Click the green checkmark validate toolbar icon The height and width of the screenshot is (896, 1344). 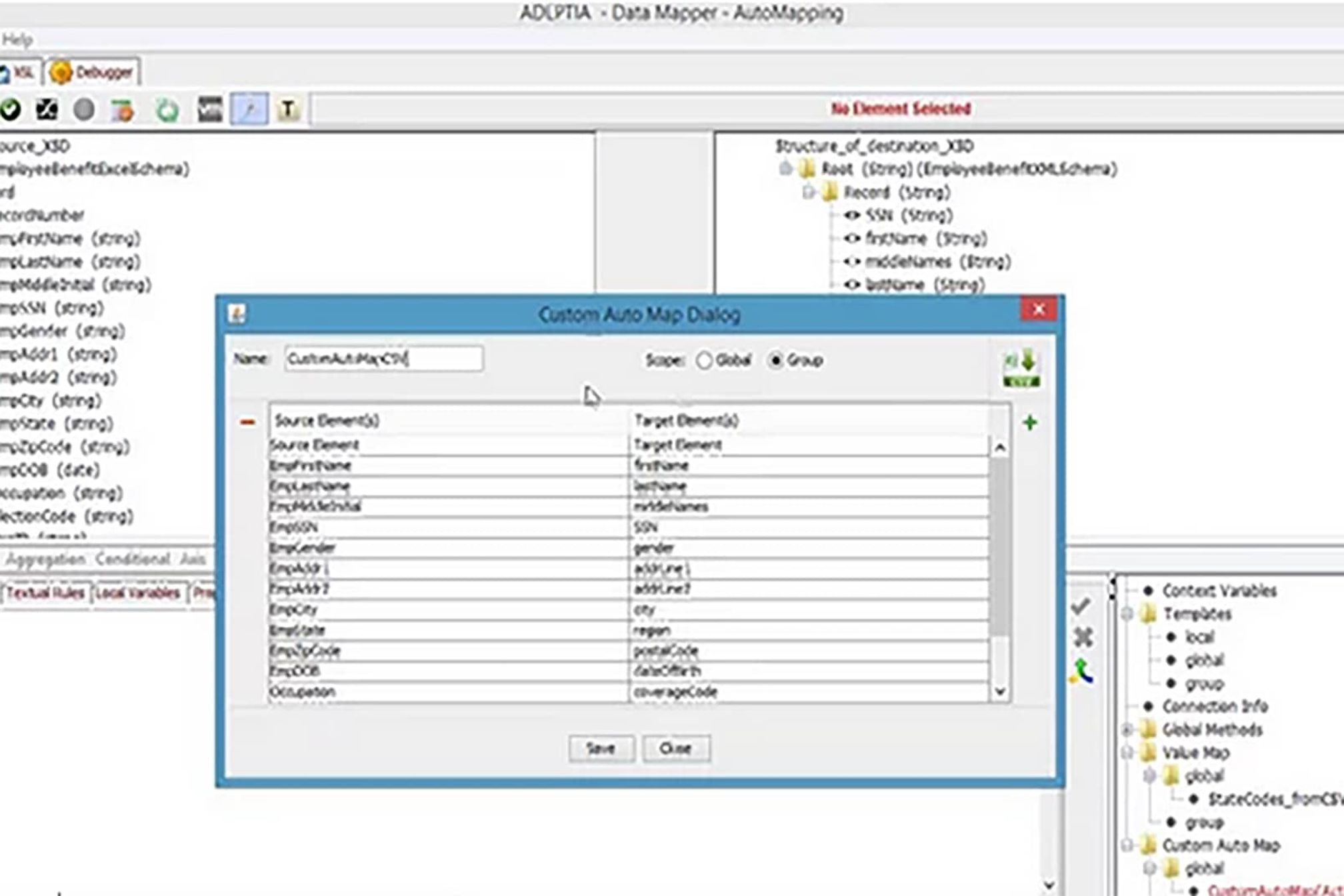click(10, 109)
